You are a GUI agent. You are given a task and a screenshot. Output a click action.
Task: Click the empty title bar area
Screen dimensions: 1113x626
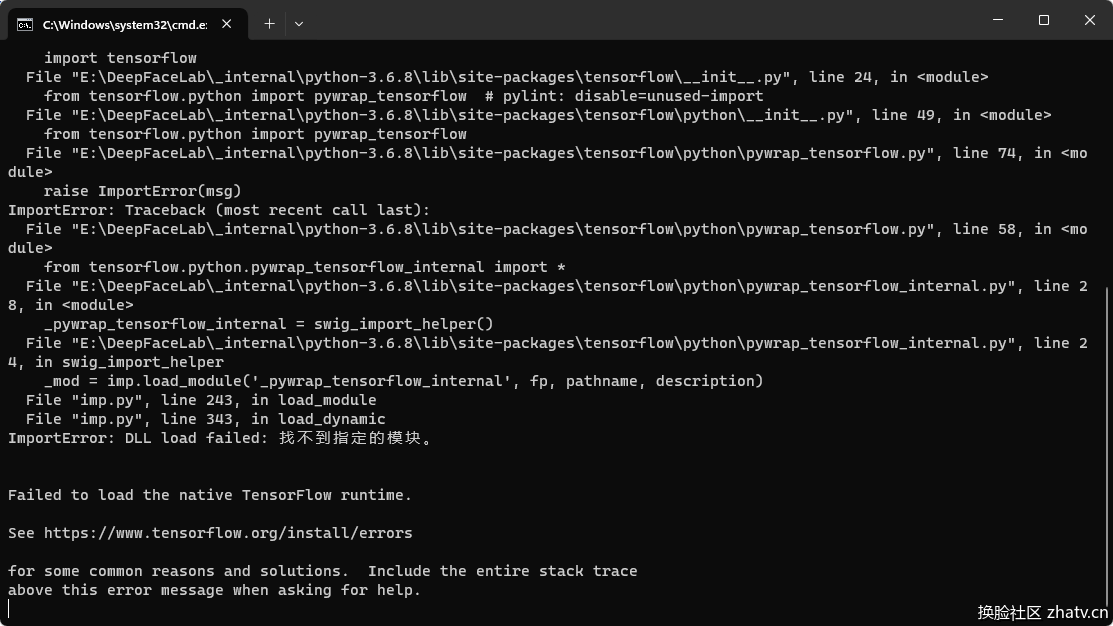[639, 20]
